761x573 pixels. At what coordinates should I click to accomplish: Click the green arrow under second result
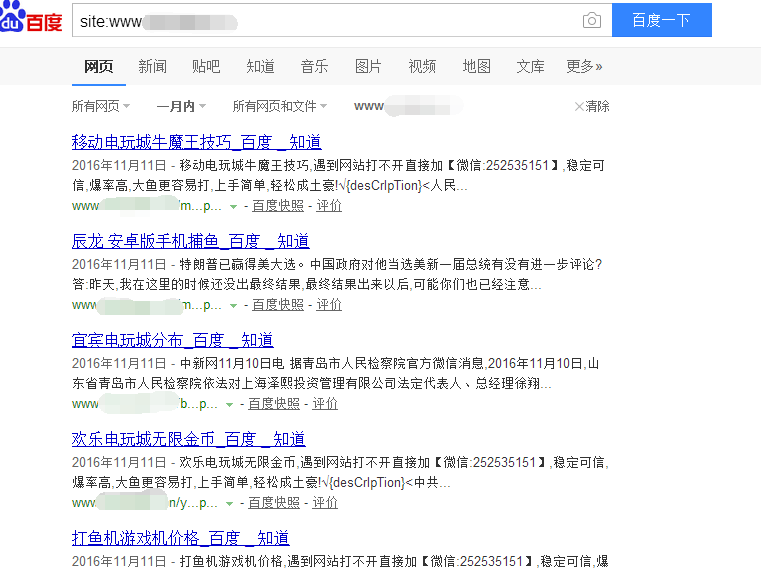coord(233,305)
